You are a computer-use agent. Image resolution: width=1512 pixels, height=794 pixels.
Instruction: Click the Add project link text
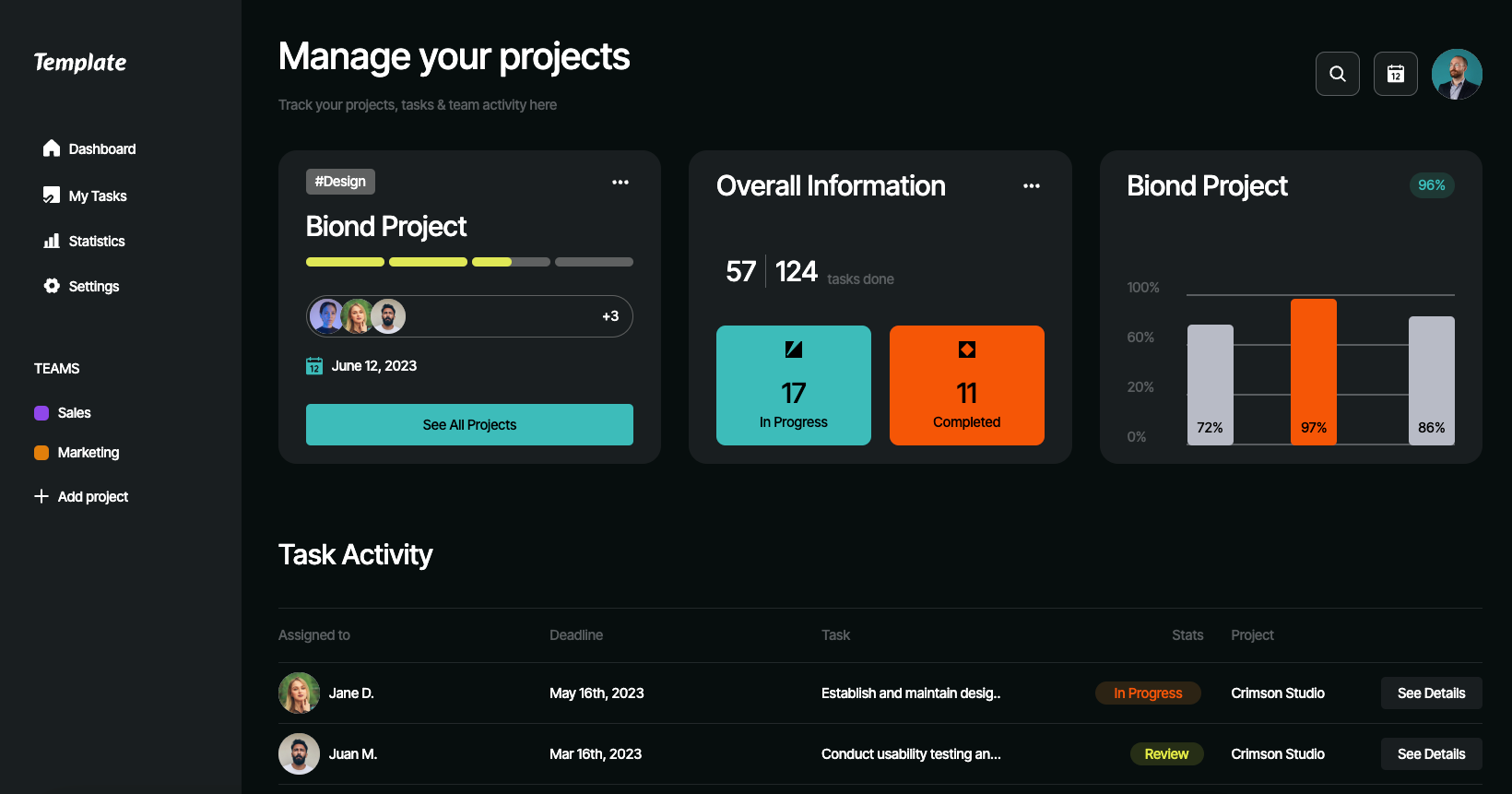point(93,496)
